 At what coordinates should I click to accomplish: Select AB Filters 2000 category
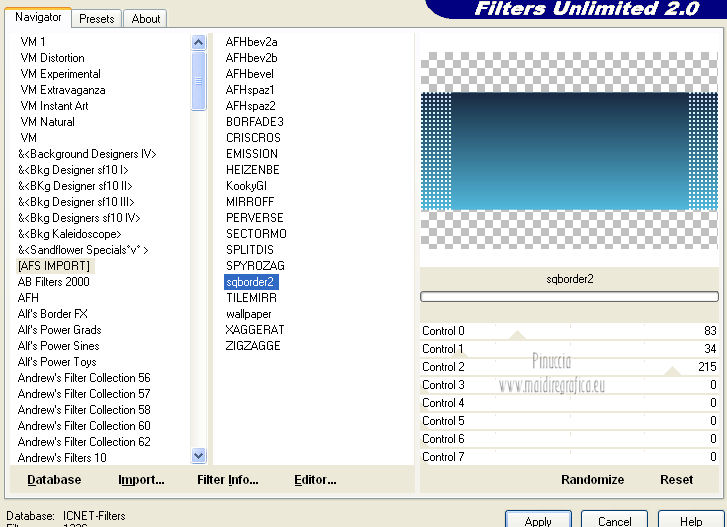point(53,282)
